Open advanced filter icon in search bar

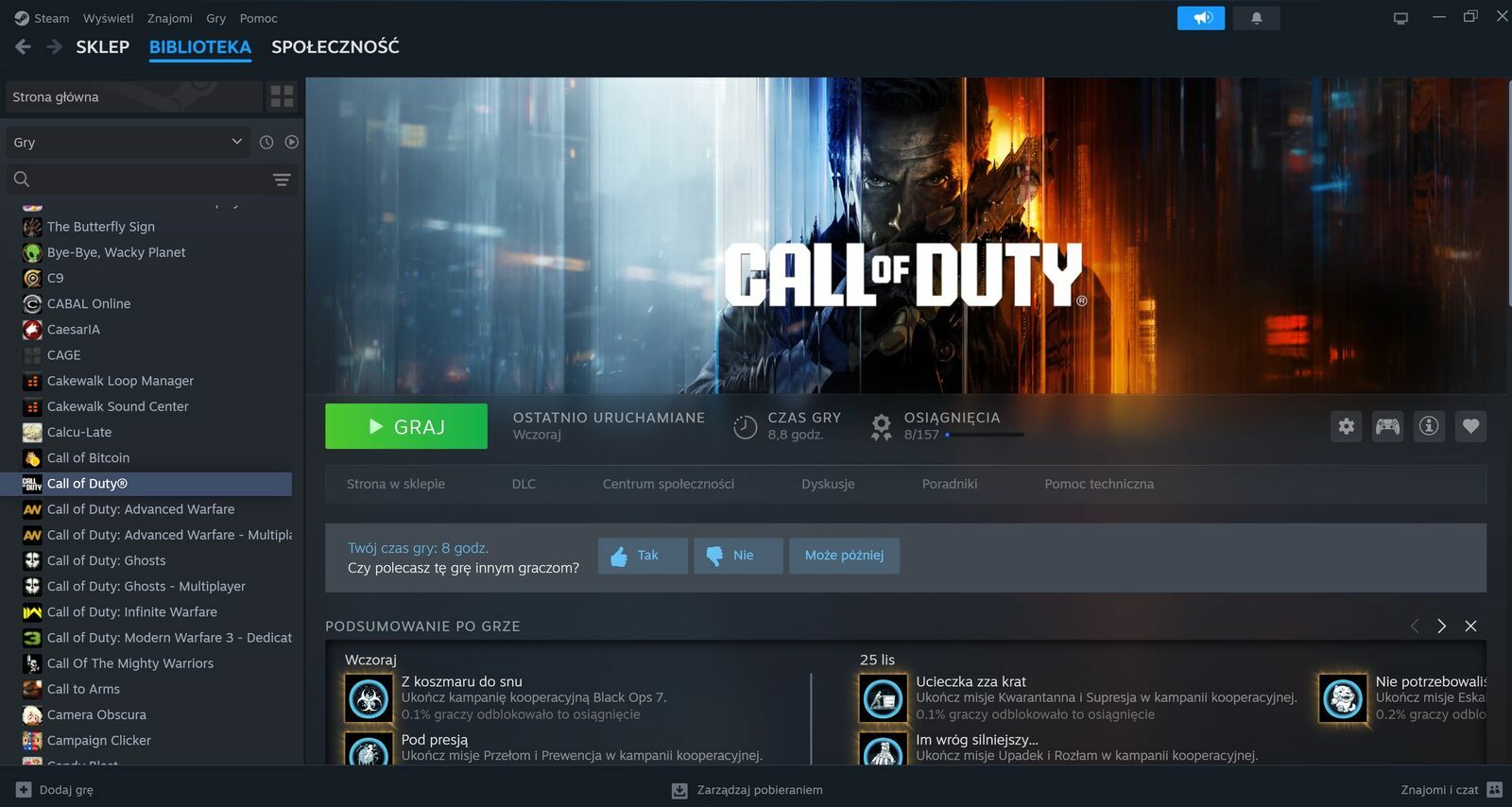[282, 180]
